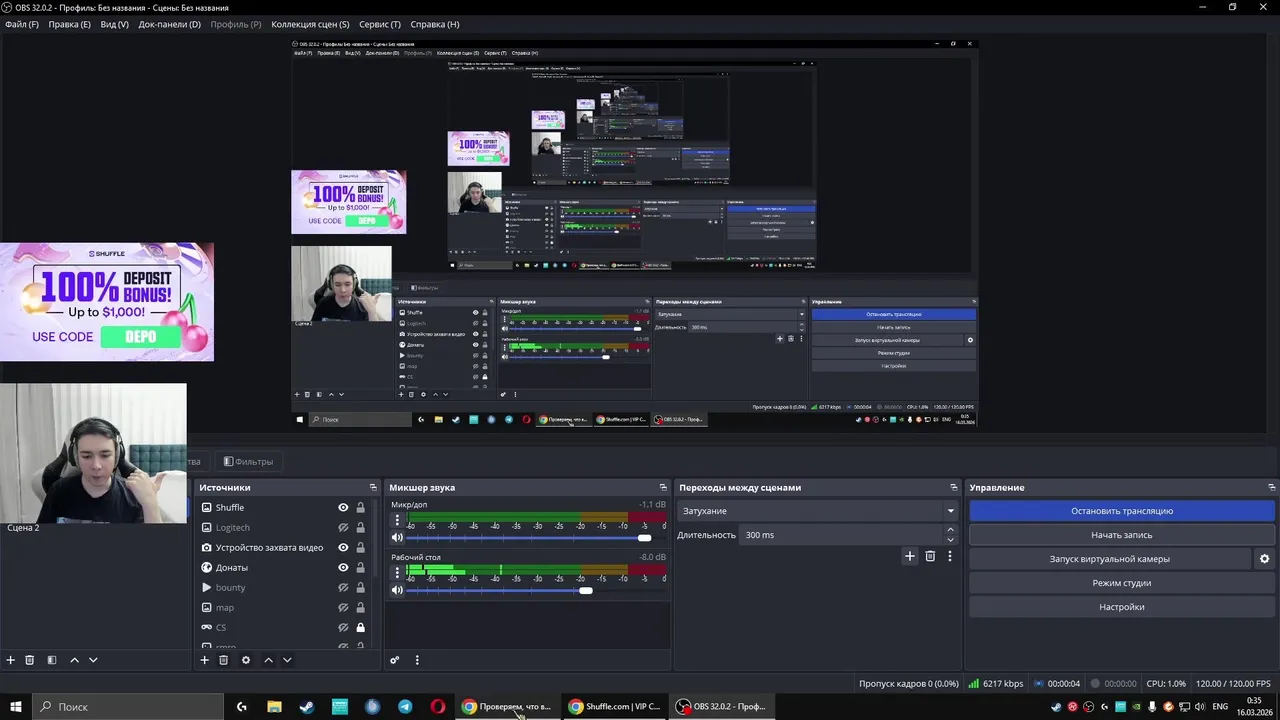Move scene up with arrow icon

coord(74,660)
